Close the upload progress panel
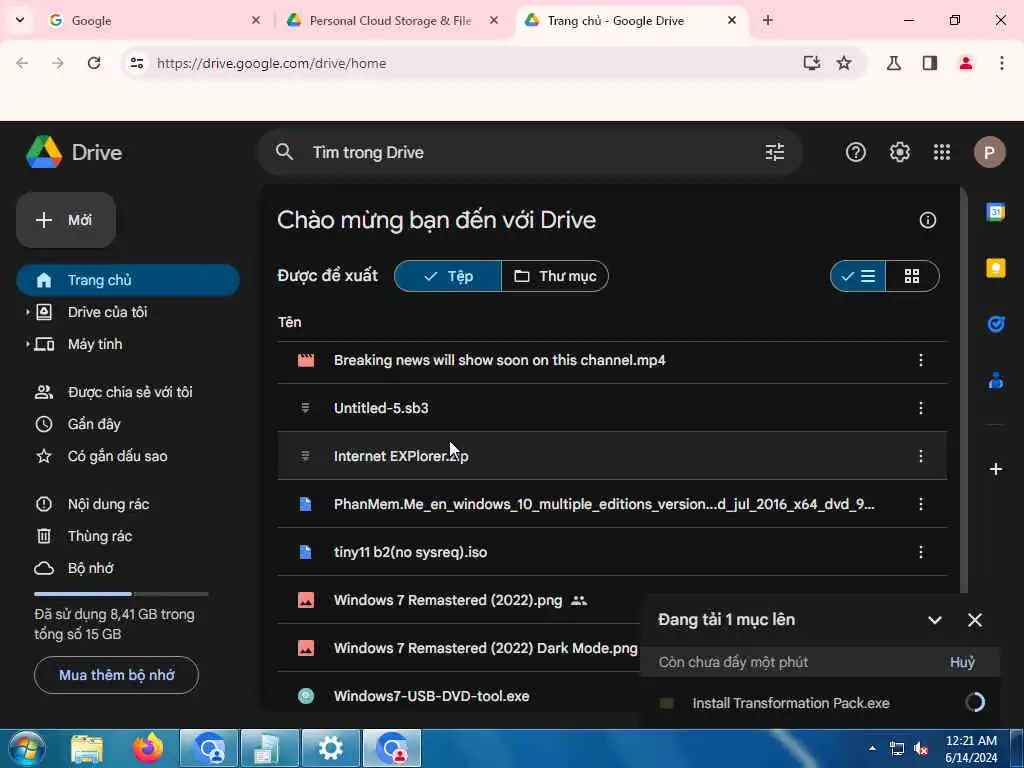Screen dimensions: 1024x768 974,620
